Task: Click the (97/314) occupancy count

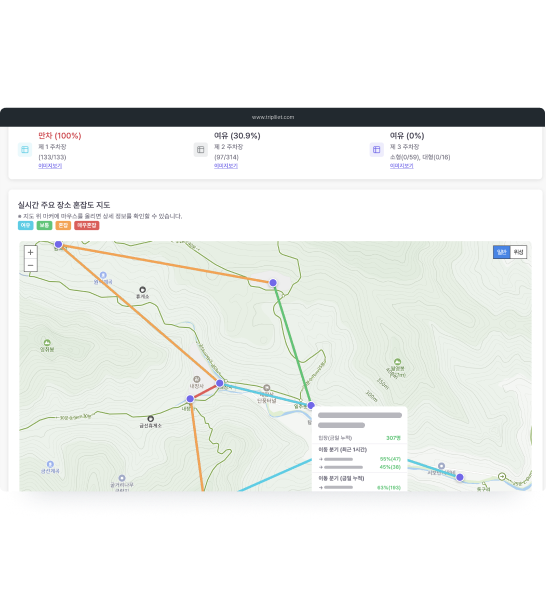Action: [x=226, y=157]
